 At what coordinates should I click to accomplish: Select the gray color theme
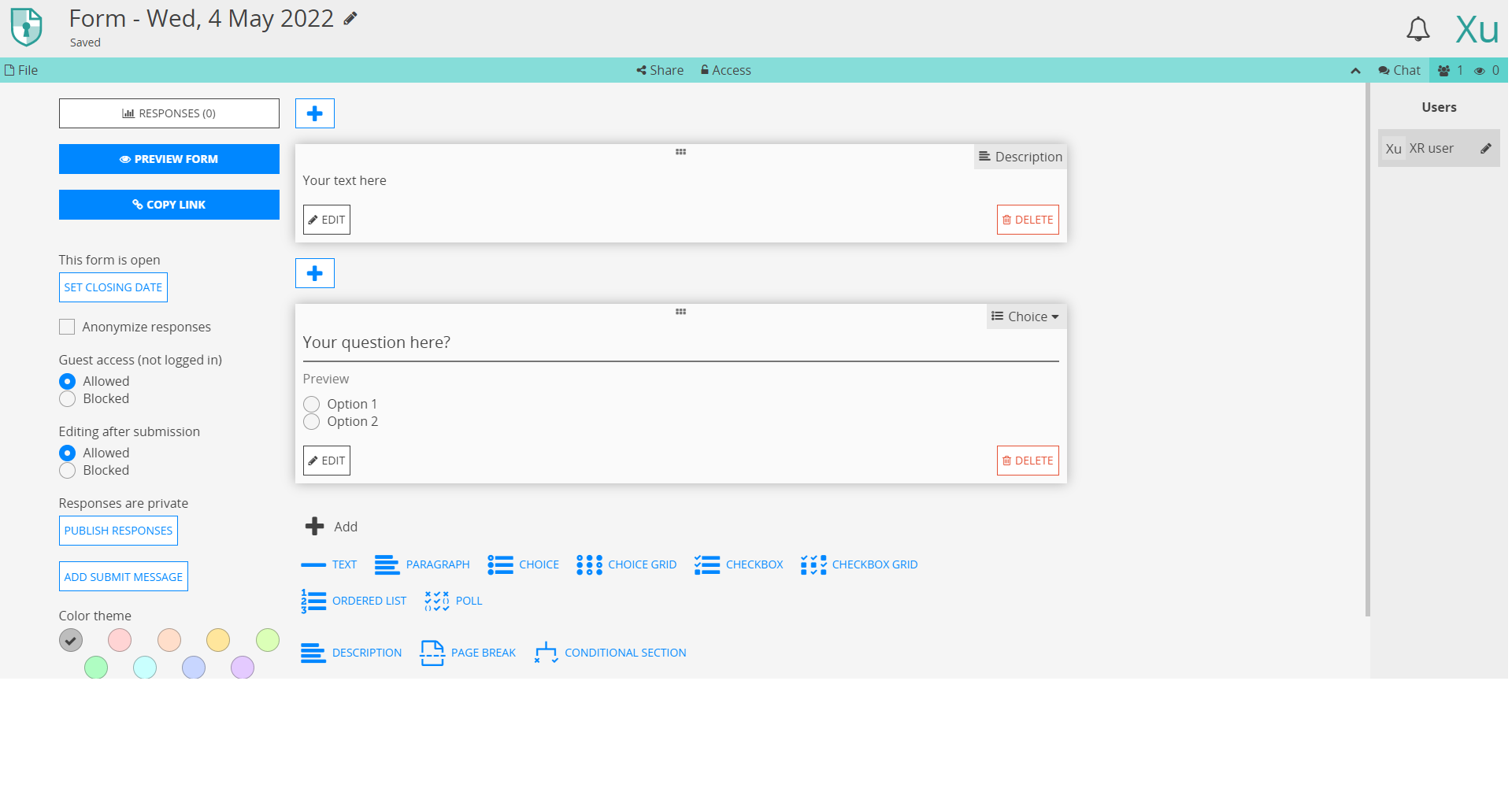71,640
